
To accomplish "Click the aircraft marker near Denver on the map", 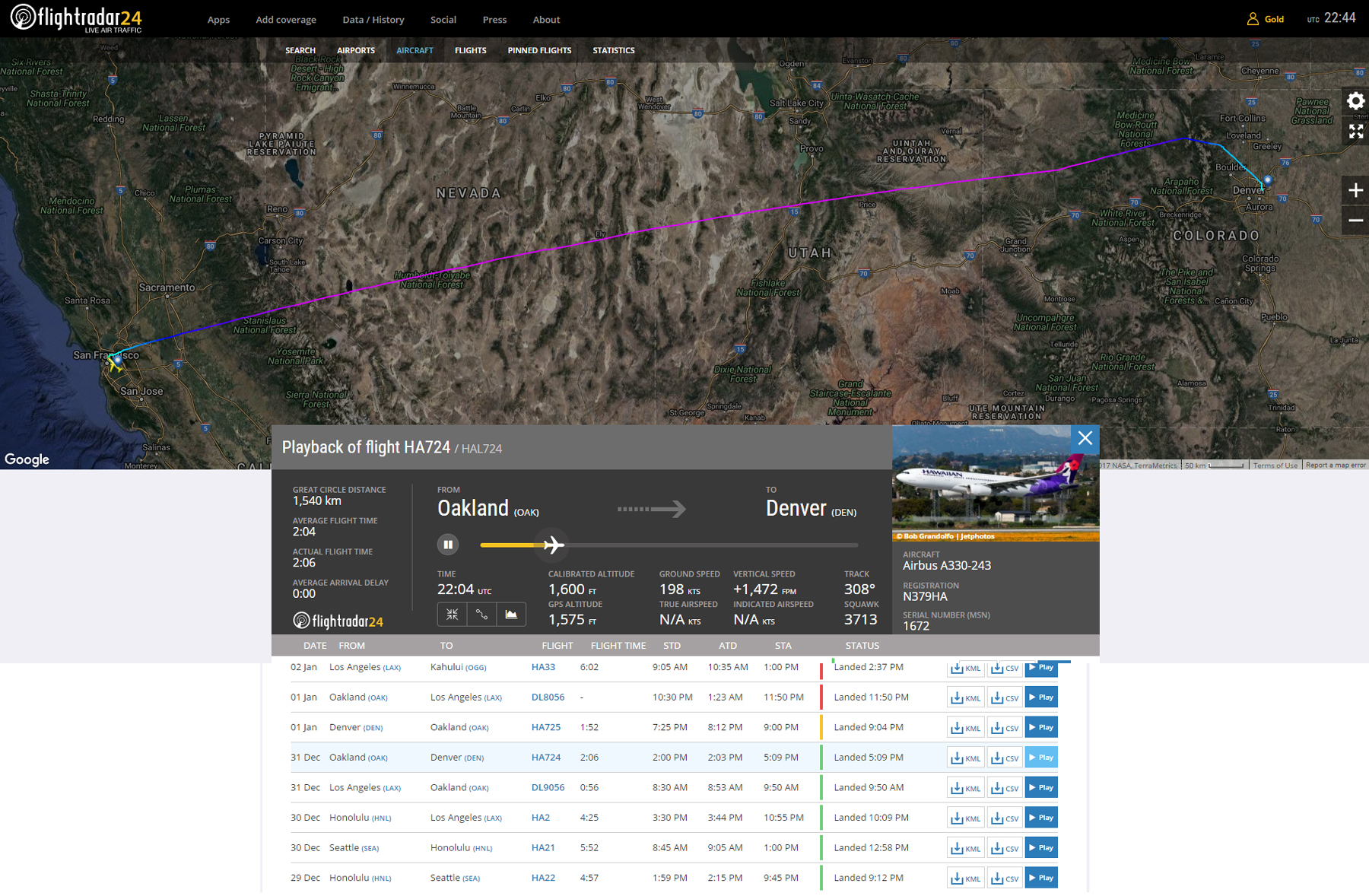I will pyautogui.click(x=1268, y=180).
